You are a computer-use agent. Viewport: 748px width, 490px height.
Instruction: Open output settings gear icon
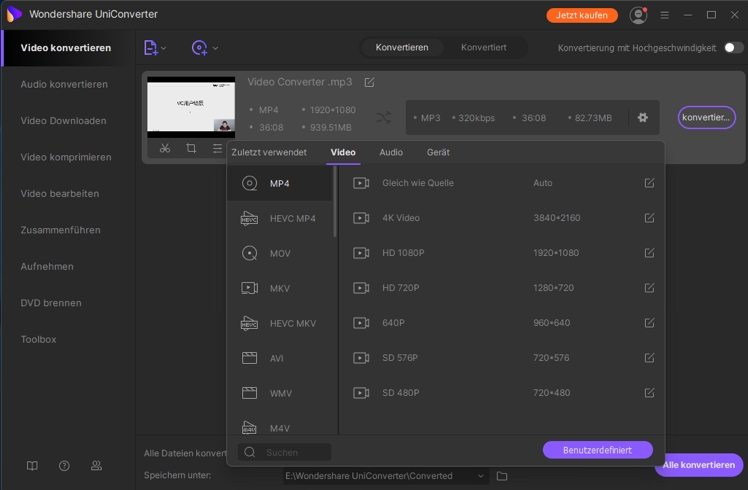pyautogui.click(x=642, y=117)
